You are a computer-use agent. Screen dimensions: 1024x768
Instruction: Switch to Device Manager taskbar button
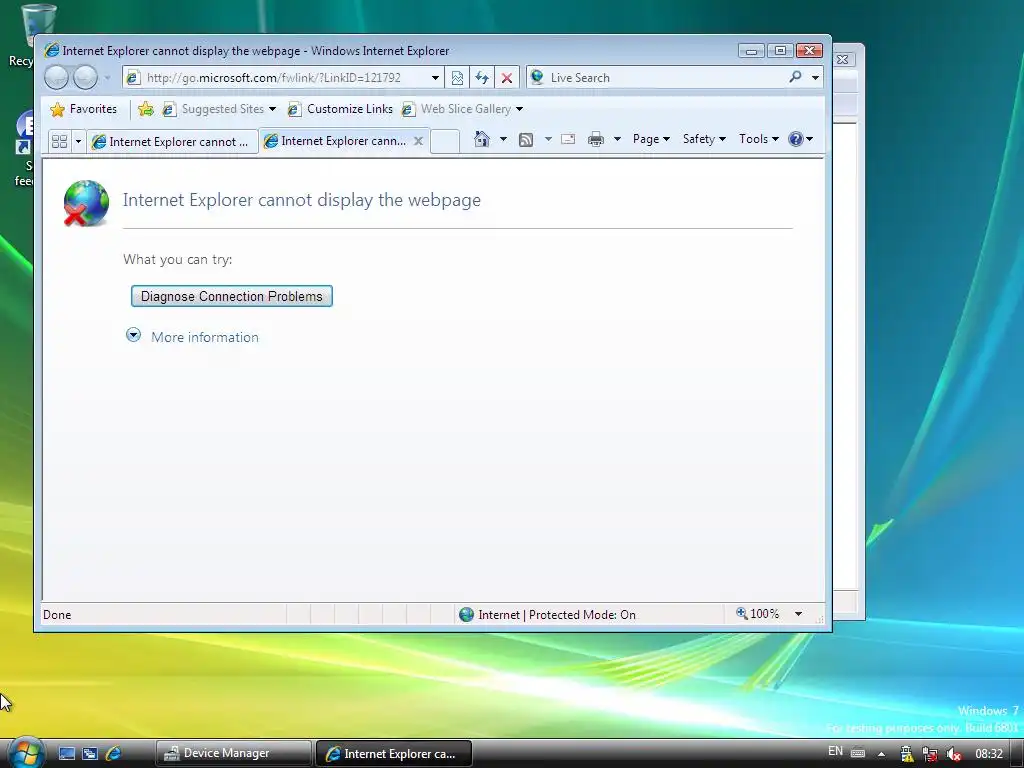pyautogui.click(x=233, y=753)
